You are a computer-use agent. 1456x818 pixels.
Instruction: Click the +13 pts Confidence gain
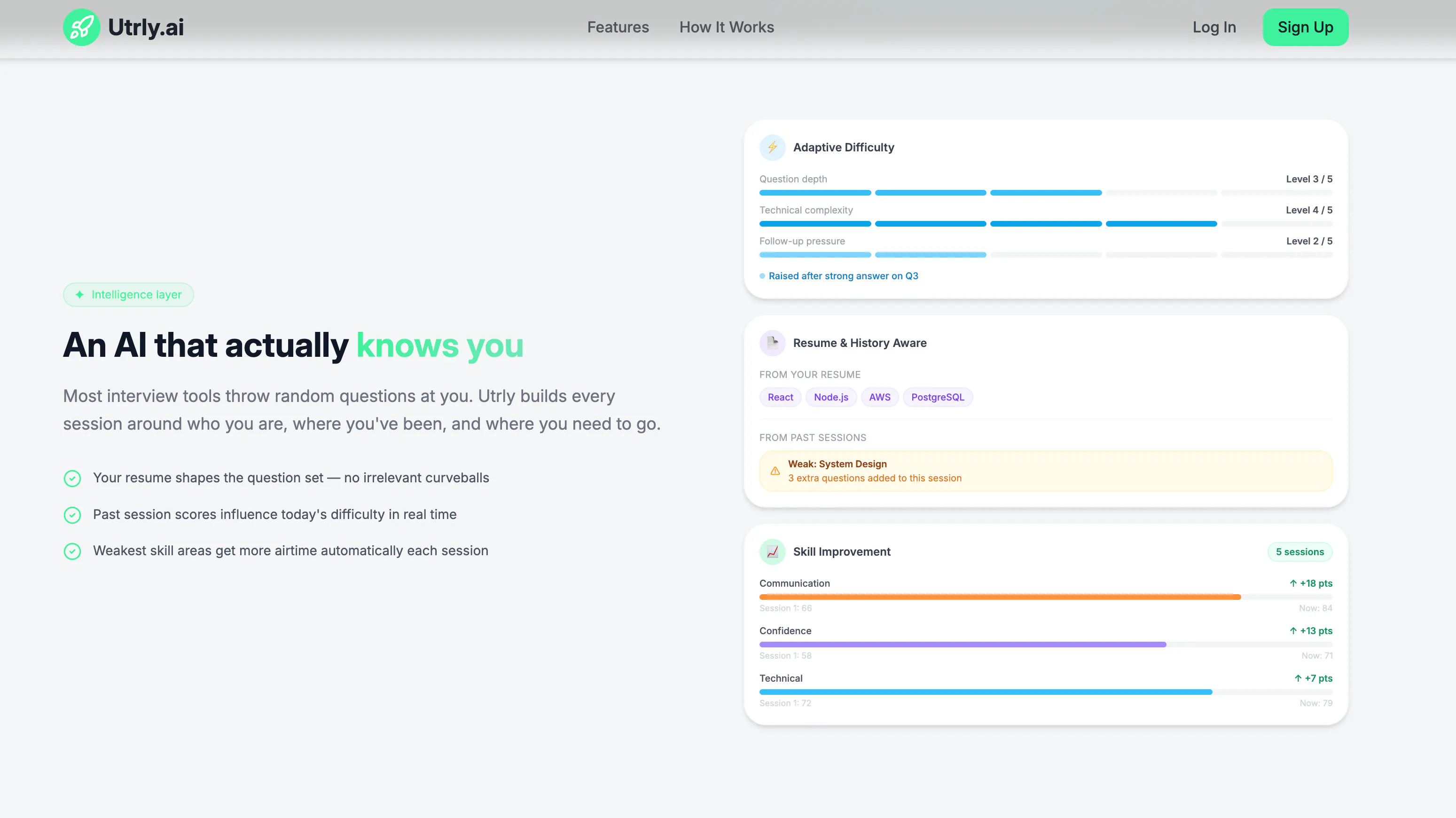(x=1311, y=631)
